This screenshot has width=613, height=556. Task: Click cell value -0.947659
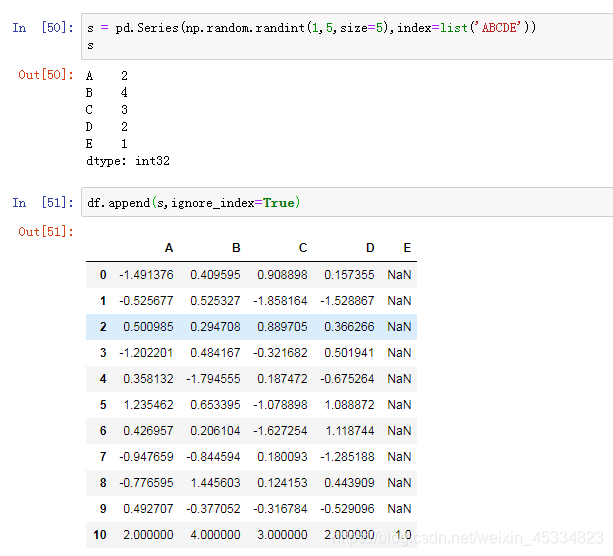click(x=146, y=457)
